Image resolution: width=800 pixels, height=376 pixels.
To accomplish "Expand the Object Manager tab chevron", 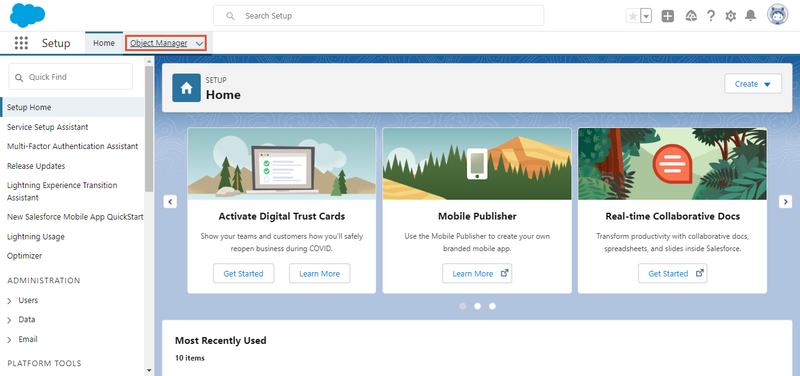I will click(199, 44).
